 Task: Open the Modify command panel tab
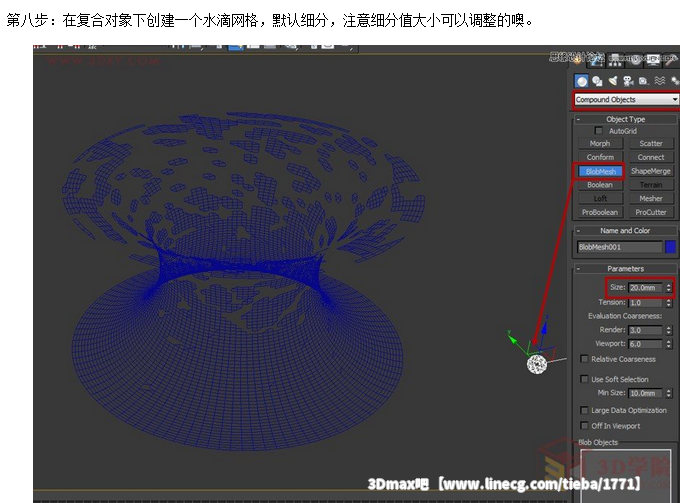(596, 60)
